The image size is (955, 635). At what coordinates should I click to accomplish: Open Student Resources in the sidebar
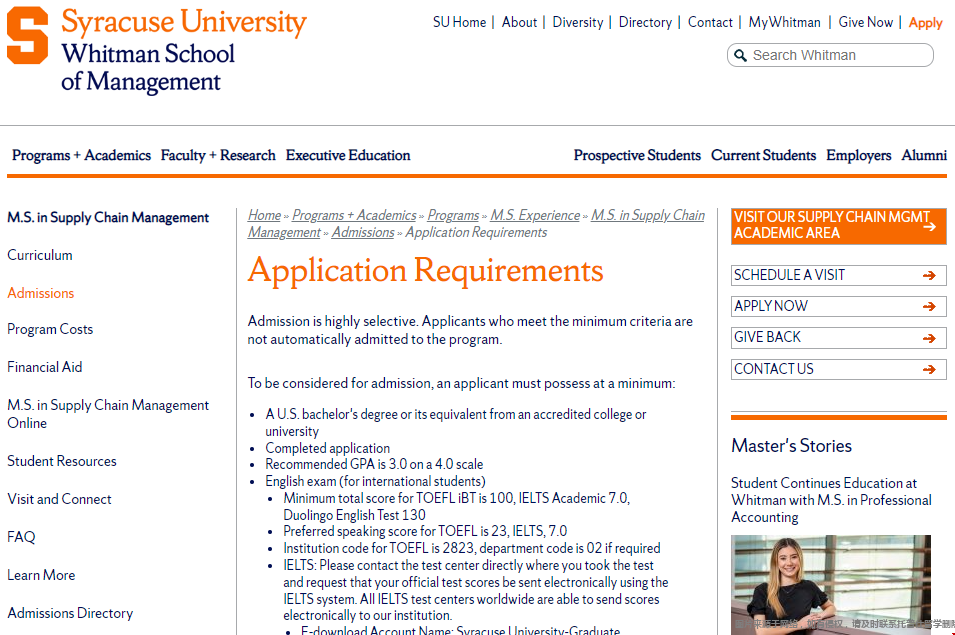pyautogui.click(x=62, y=461)
